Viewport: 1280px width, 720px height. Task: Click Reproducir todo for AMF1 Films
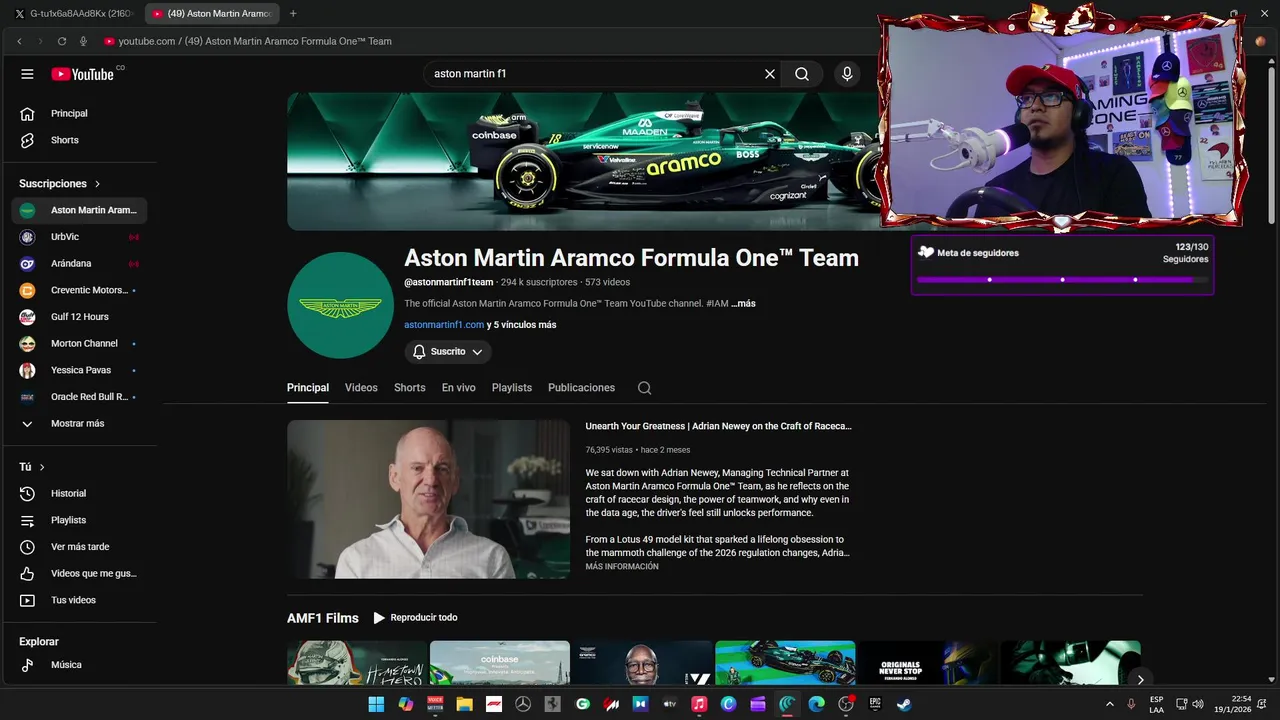pyautogui.click(x=415, y=618)
